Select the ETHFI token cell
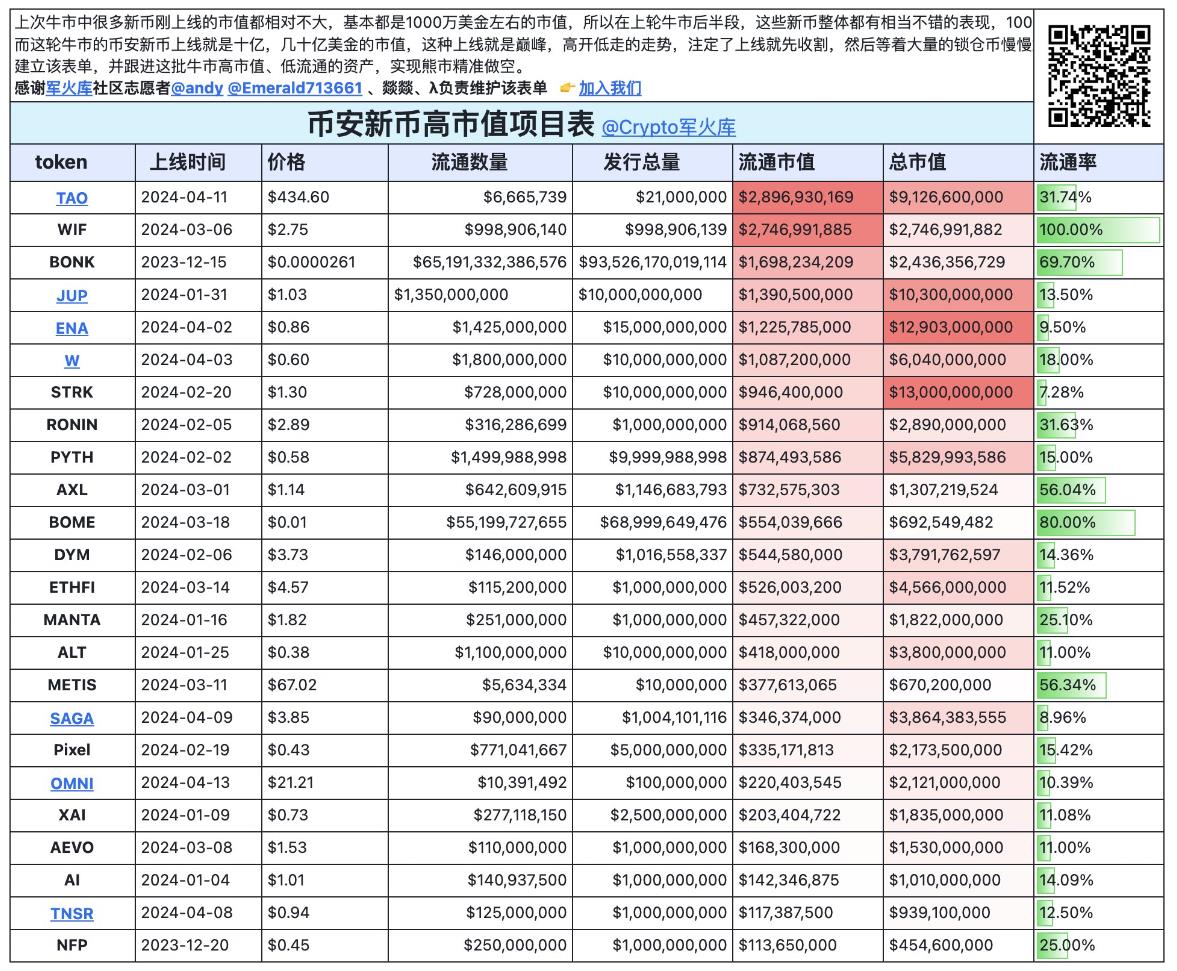This screenshot has height=971, width=1177. [72, 587]
